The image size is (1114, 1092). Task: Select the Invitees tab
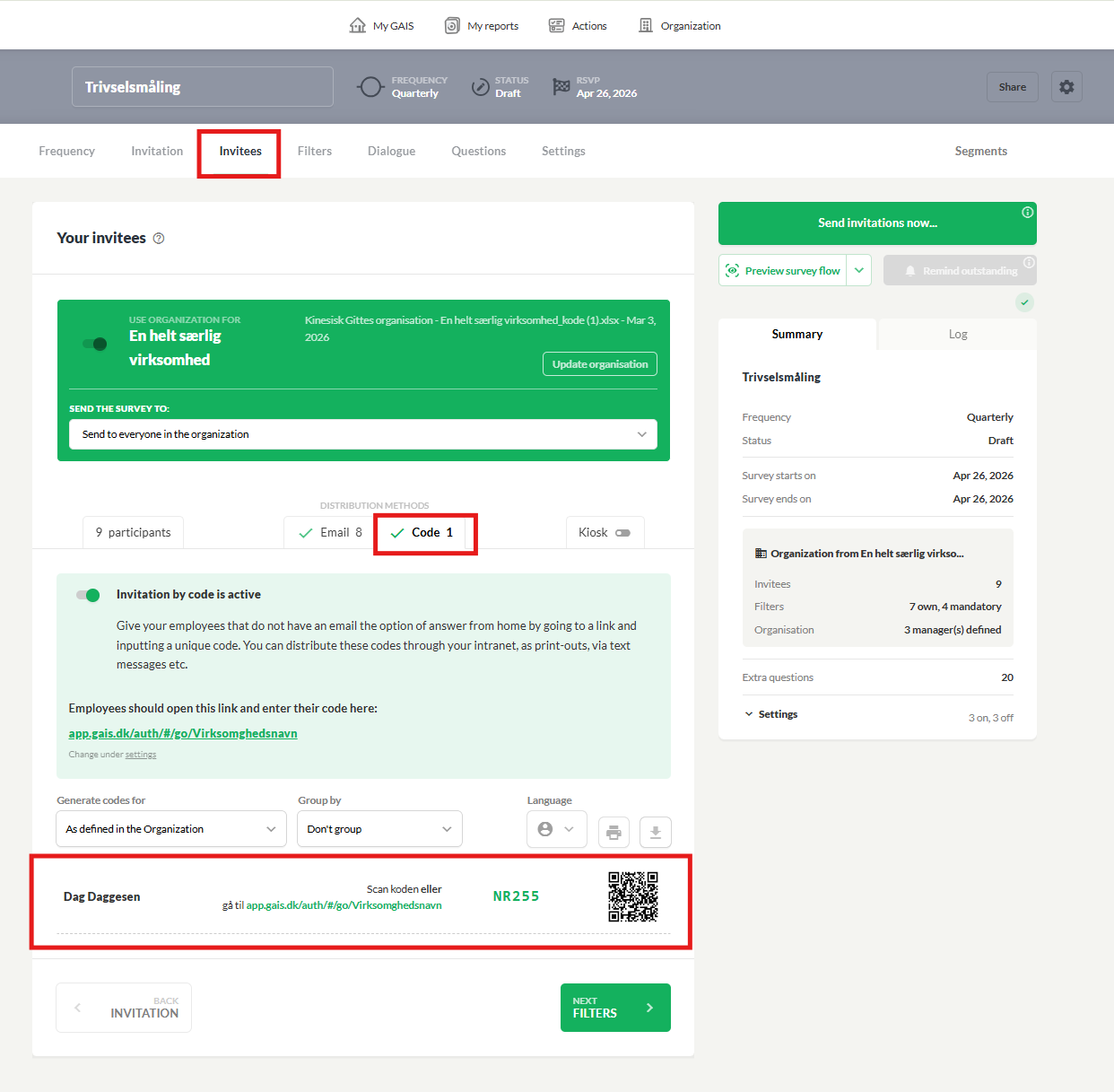click(240, 151)
